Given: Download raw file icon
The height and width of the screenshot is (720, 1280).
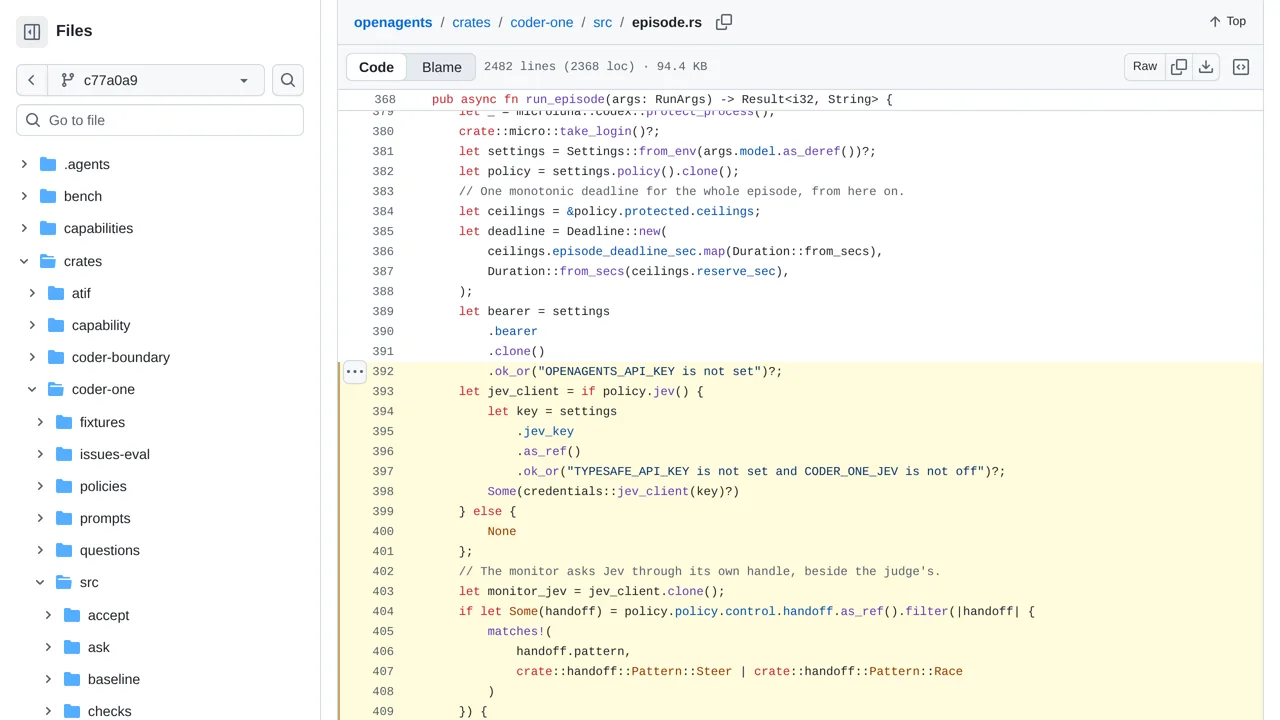Looking at the screenshot, I should [x=1206, y=67].
